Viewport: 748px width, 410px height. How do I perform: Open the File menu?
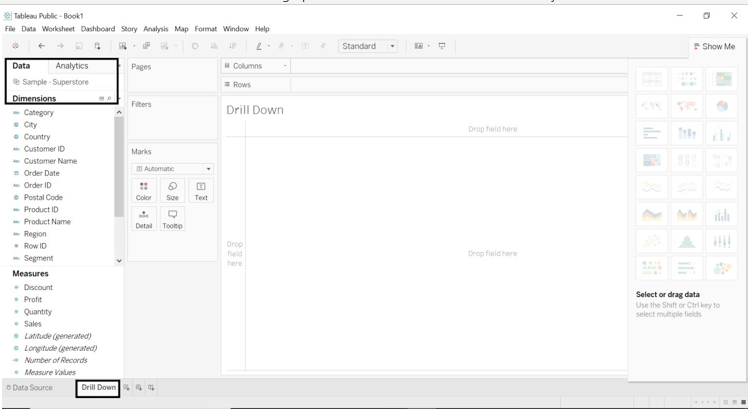10,29
